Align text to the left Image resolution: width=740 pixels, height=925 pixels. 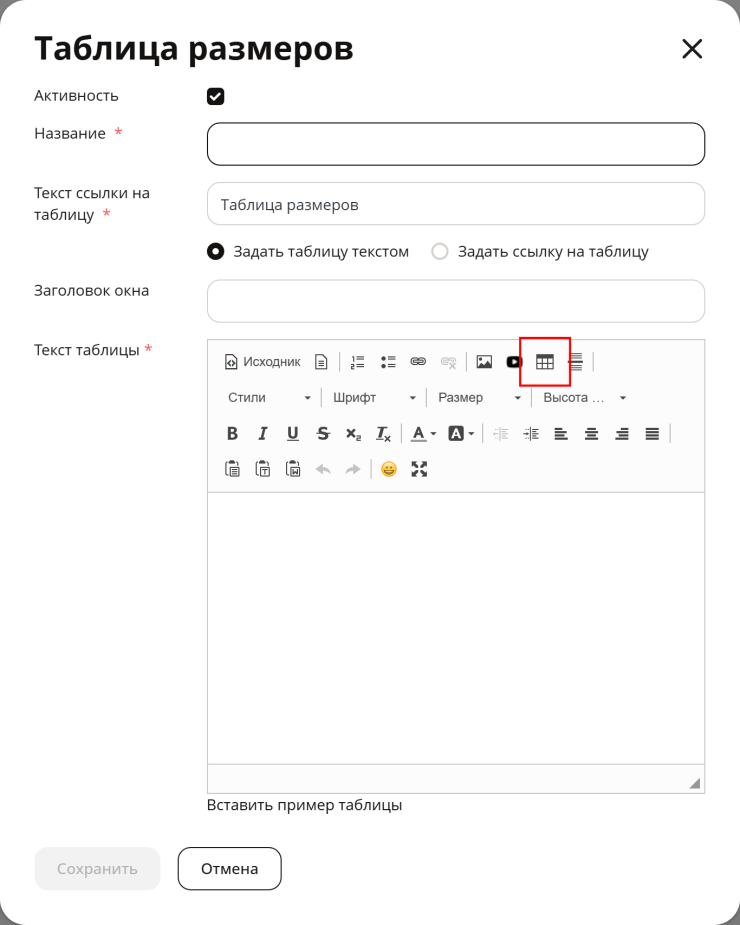click(561, 434)
